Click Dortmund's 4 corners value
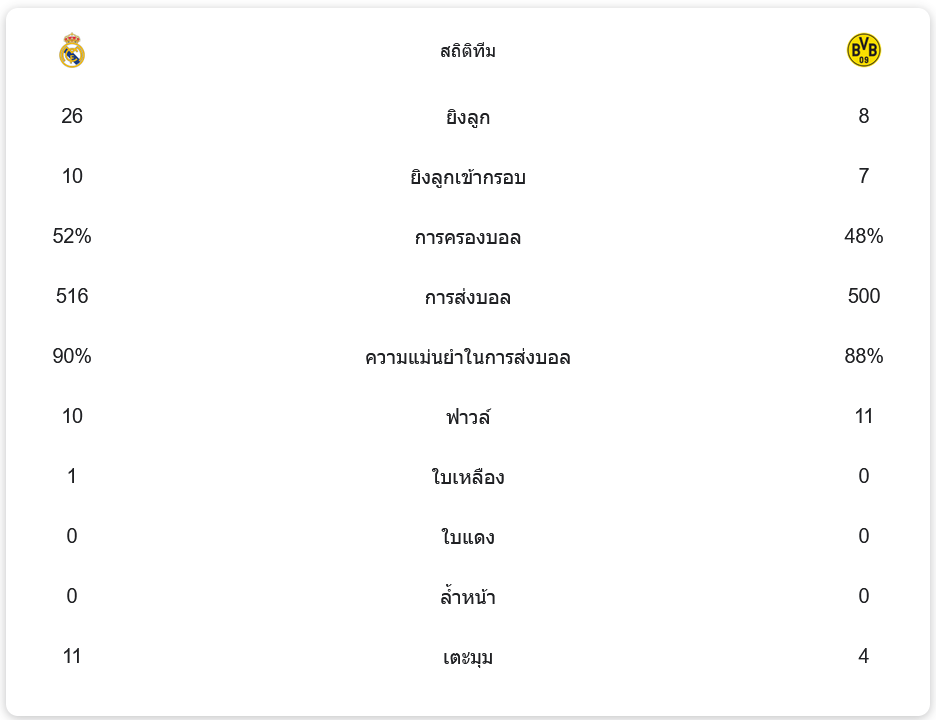This screenshot has width=936, height=720. 863,656
